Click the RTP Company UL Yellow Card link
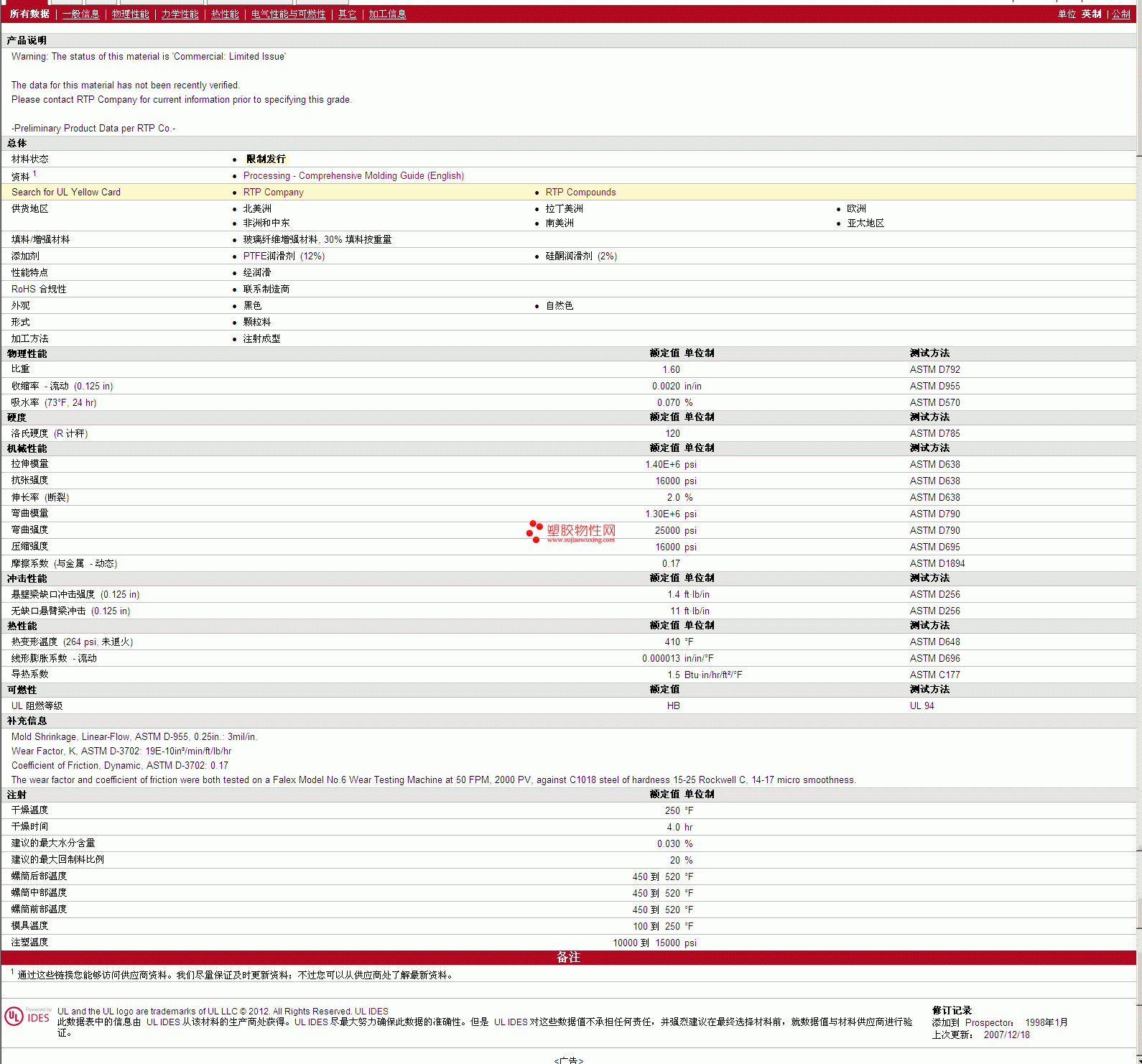 tap(273, 193)
